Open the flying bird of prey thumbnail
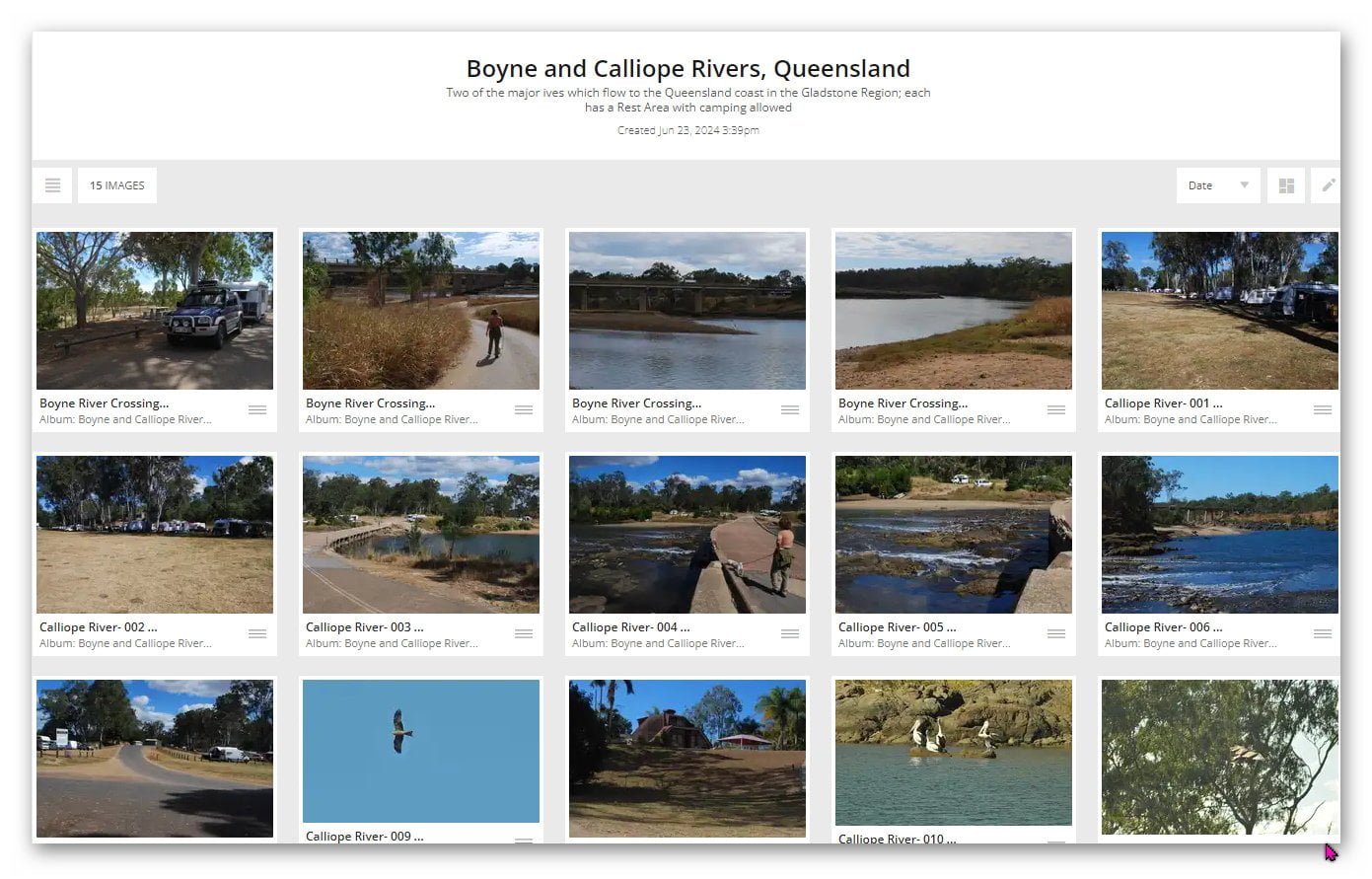 pyautogui.click(x=421, y=751)
